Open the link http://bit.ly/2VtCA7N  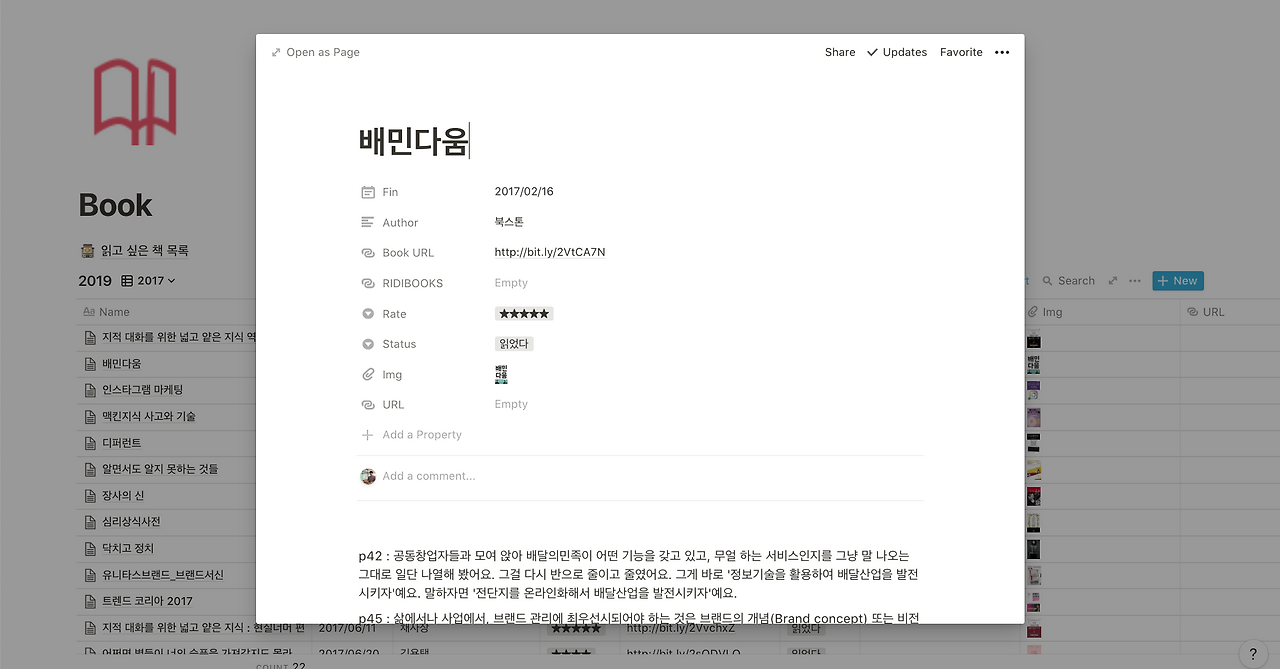pyautogui.click(x=550, y=252)
